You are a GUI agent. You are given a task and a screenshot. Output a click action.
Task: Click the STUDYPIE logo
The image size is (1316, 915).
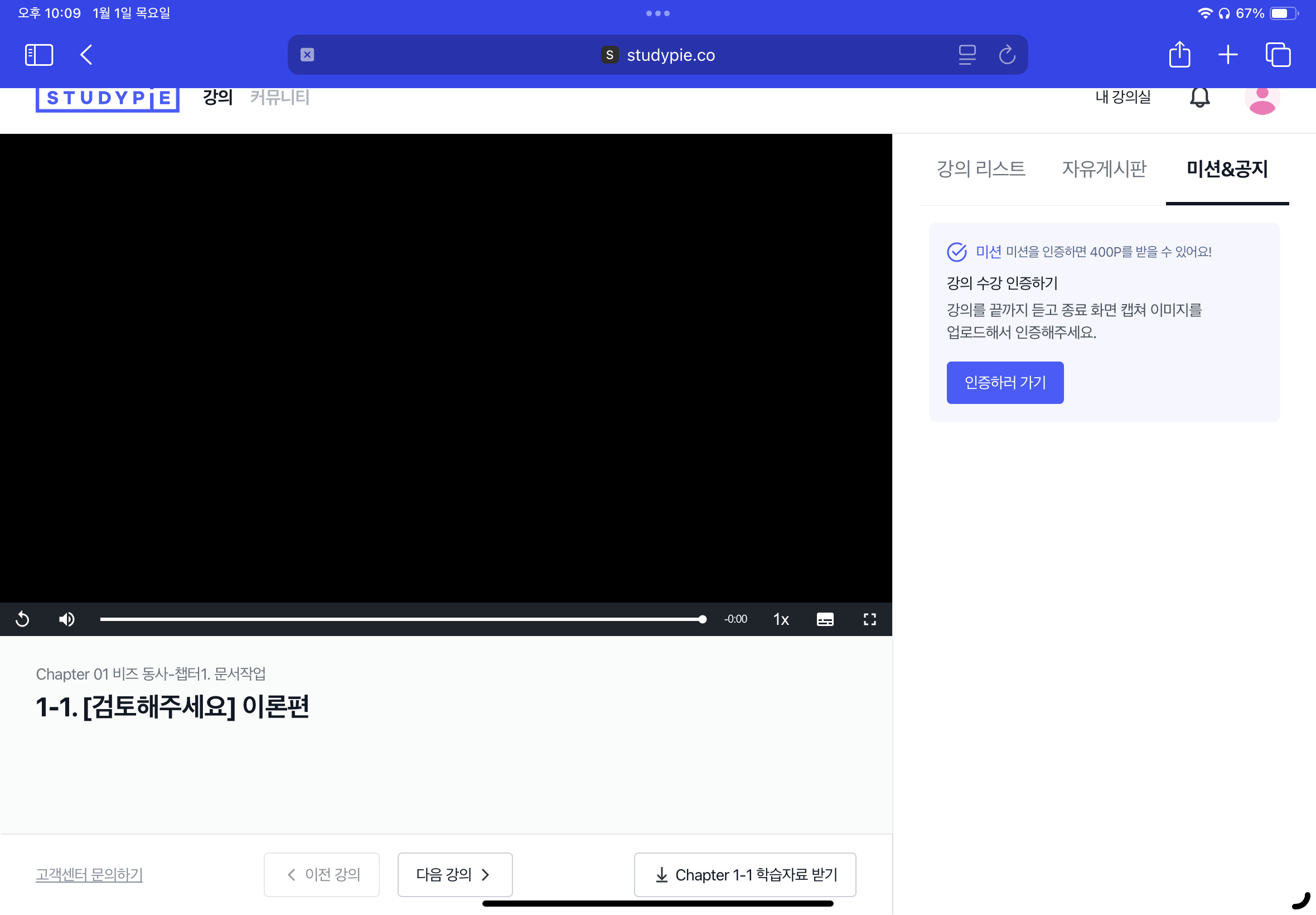tap(108, 99)
